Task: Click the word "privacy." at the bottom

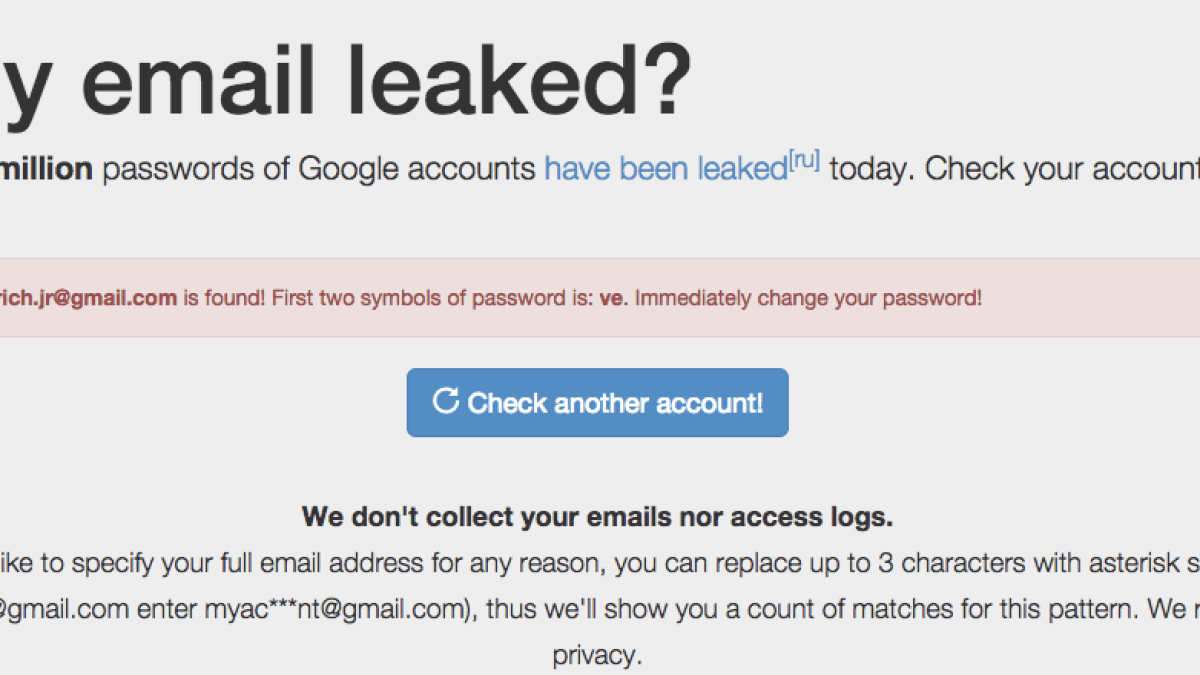Action: point(595,655)
